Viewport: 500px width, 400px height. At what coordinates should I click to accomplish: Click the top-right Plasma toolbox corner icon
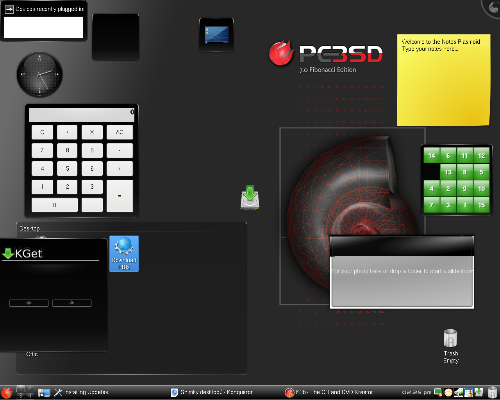[x=492, y=7]
